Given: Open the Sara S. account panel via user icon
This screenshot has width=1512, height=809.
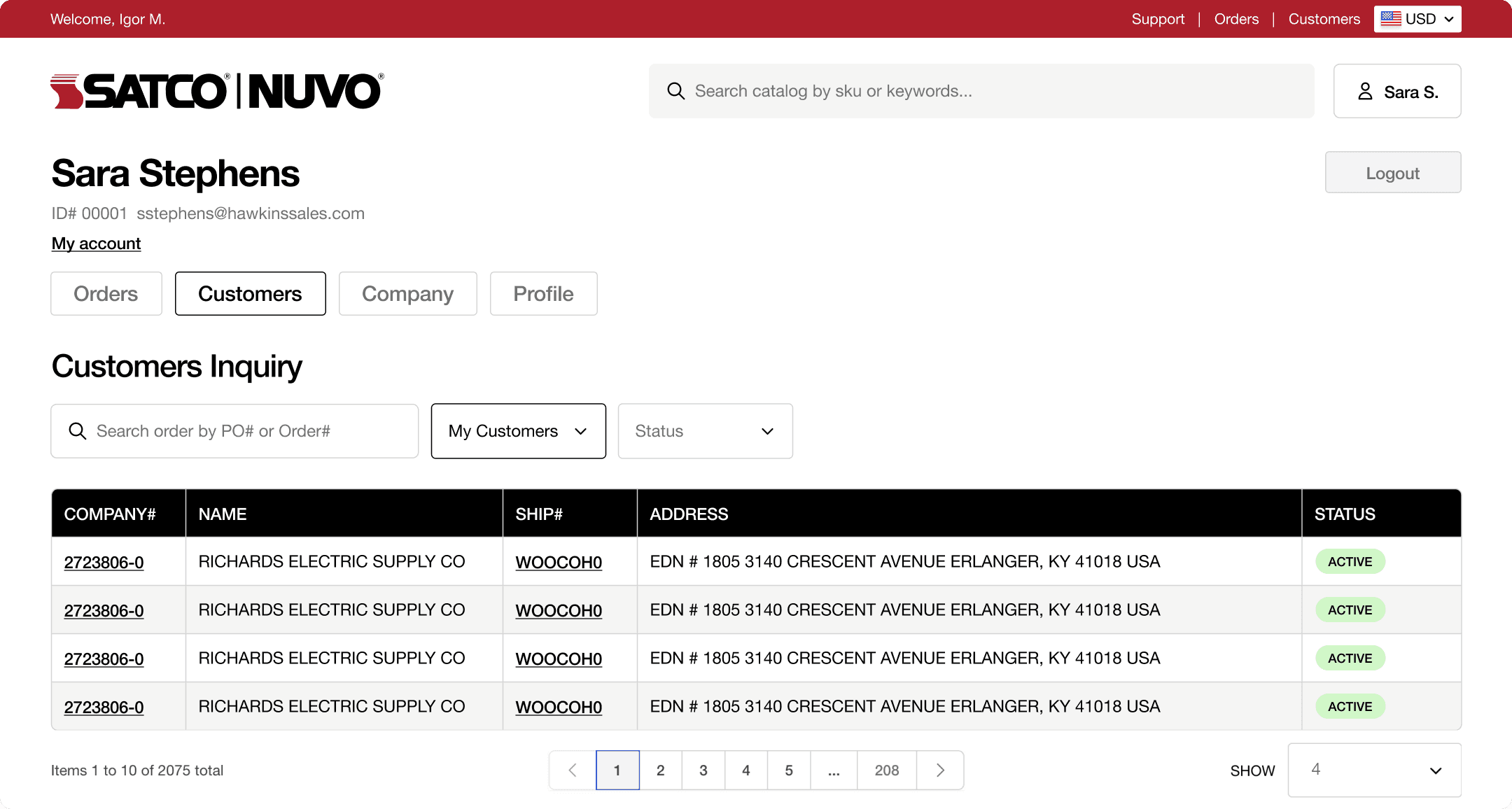Looking at the screenshot, I should pyautogui.click(x=1364, y=91).
